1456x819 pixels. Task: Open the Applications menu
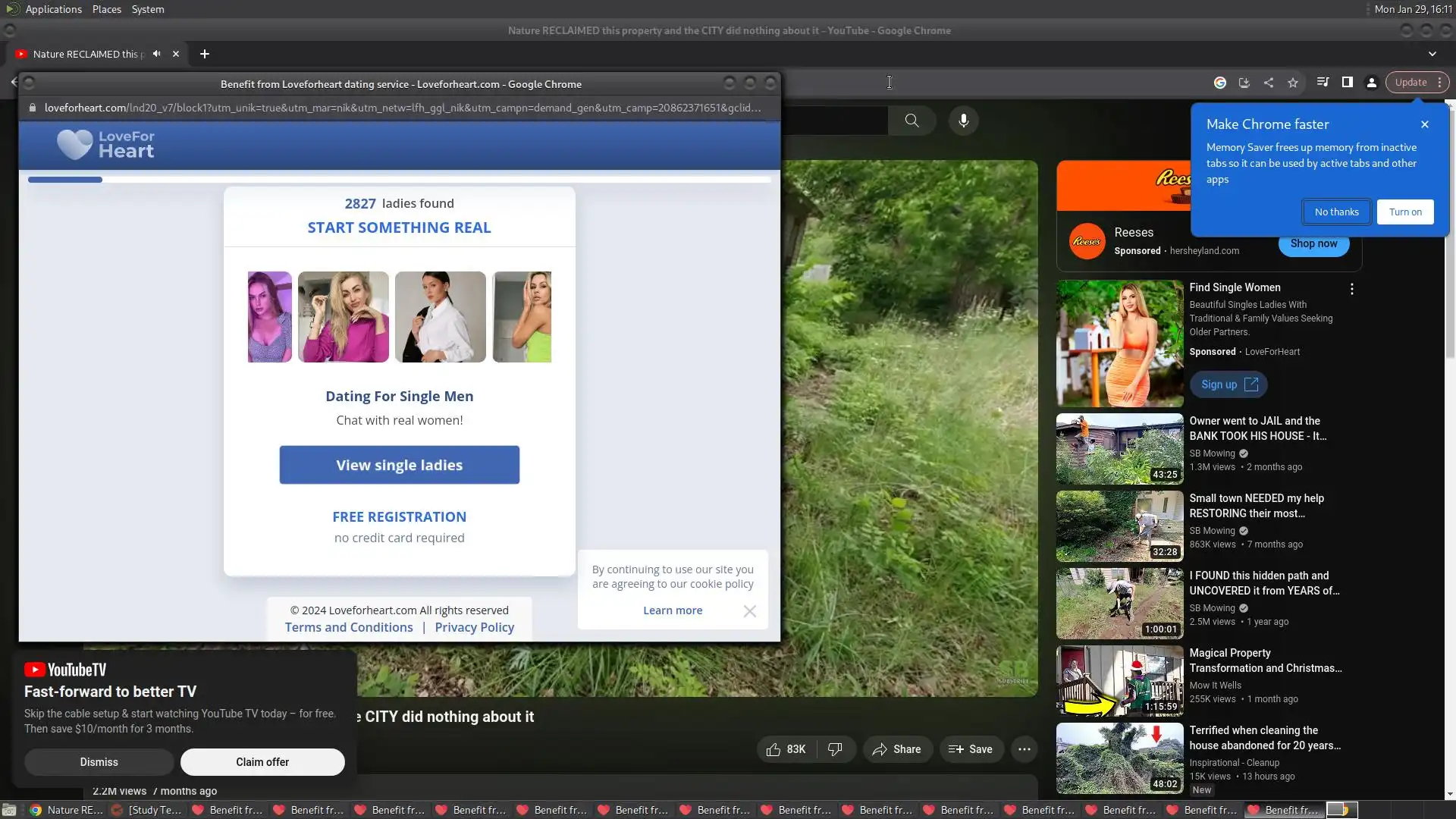(x=52, y=9)
